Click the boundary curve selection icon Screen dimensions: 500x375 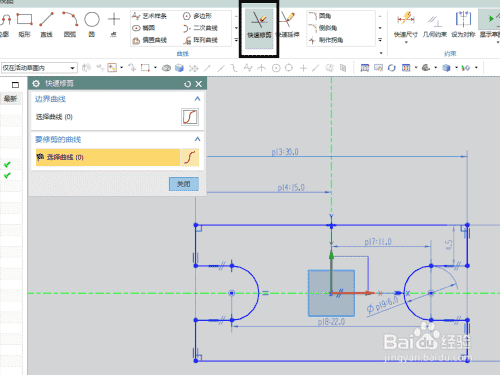point(190,117)
